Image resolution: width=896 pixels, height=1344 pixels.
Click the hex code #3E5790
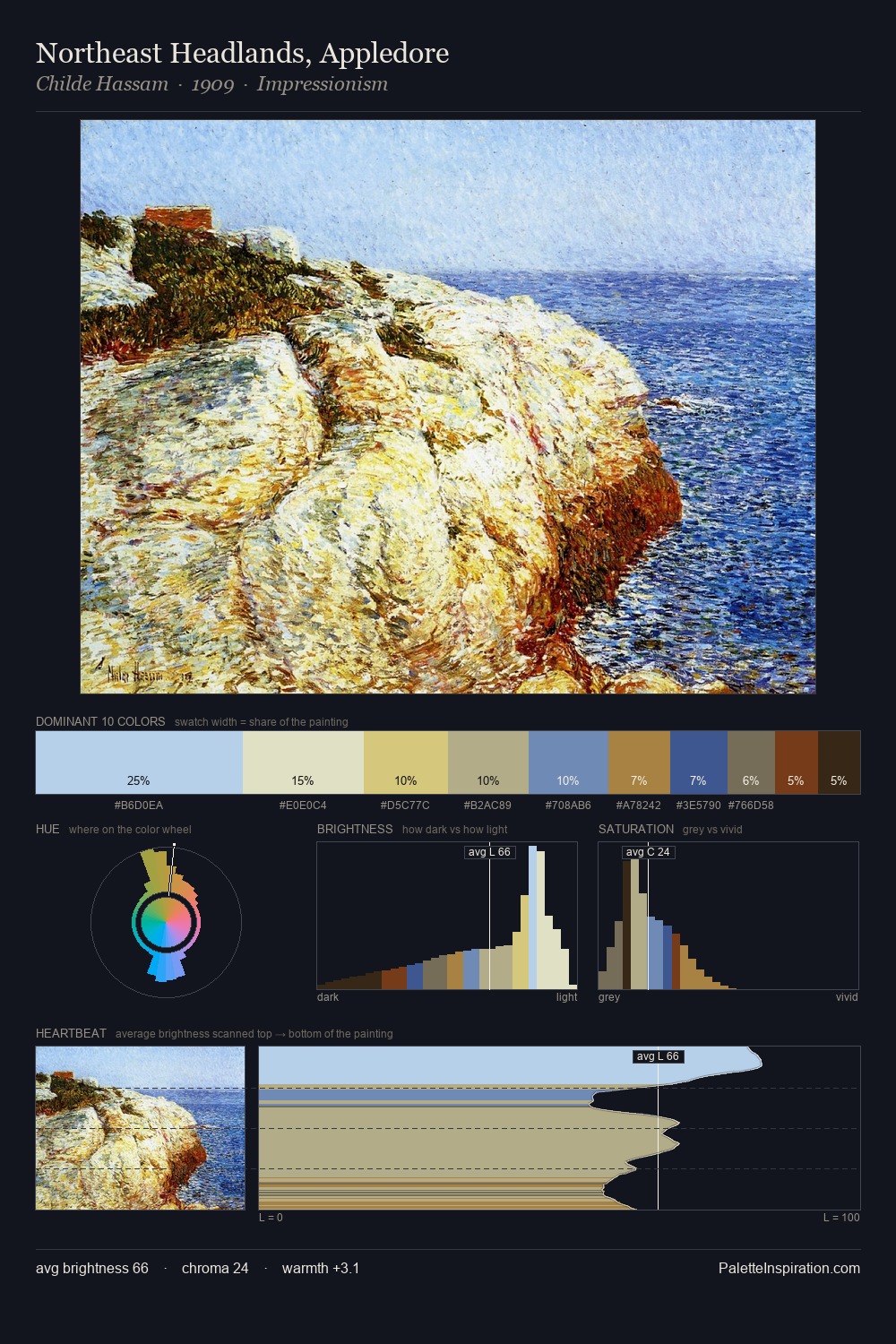[699, 806]
